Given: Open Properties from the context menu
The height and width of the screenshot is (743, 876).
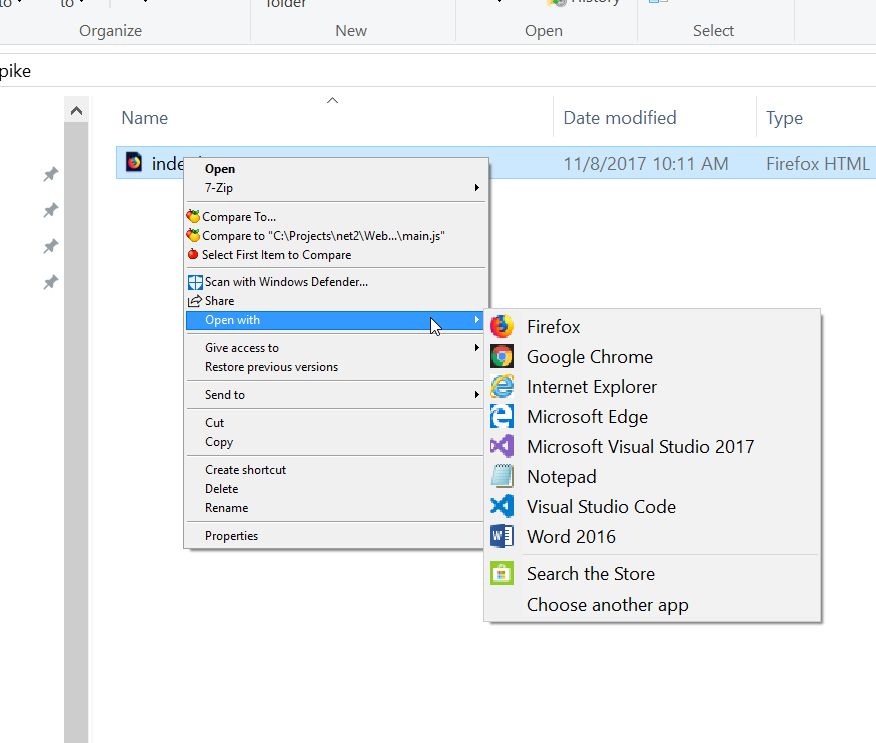Looking at the screenshot, I should tap(335, 535).
